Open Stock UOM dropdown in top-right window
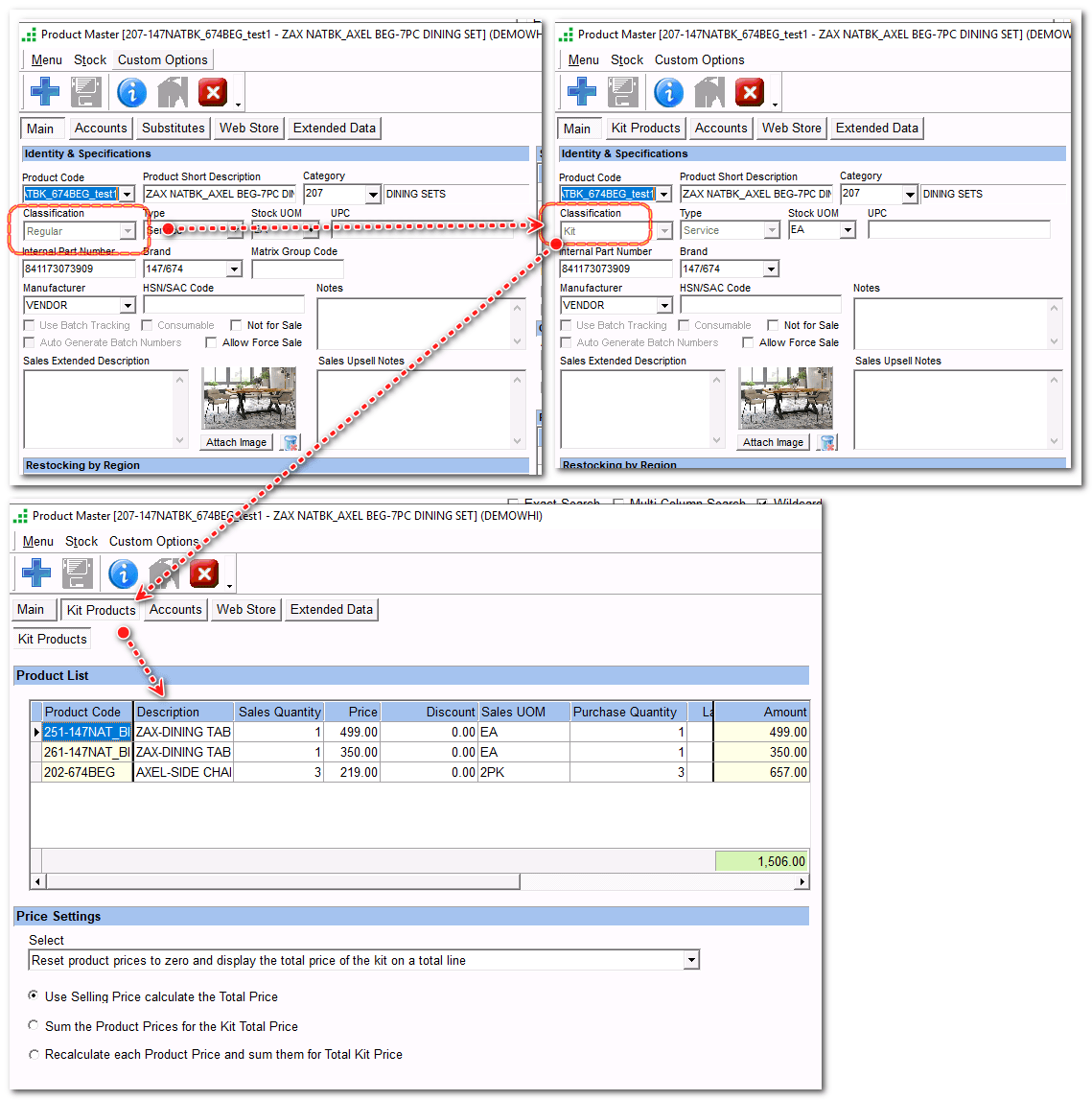 [848, 230]
